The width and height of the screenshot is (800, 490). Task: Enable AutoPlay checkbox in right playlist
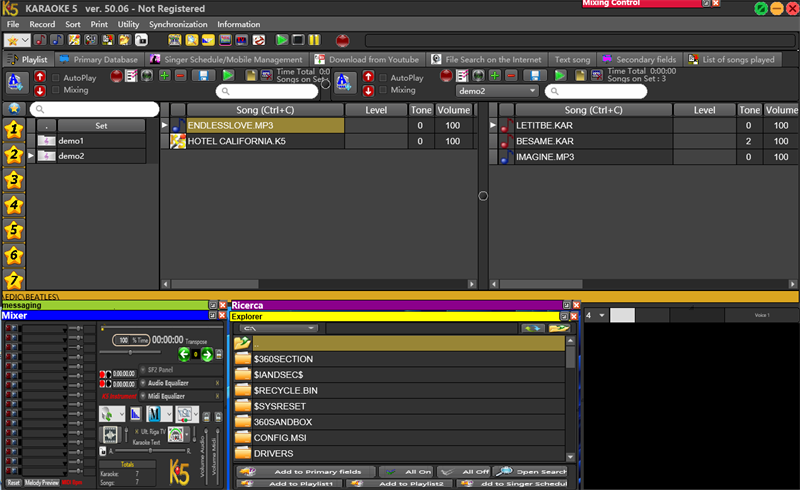pos(383,78)
